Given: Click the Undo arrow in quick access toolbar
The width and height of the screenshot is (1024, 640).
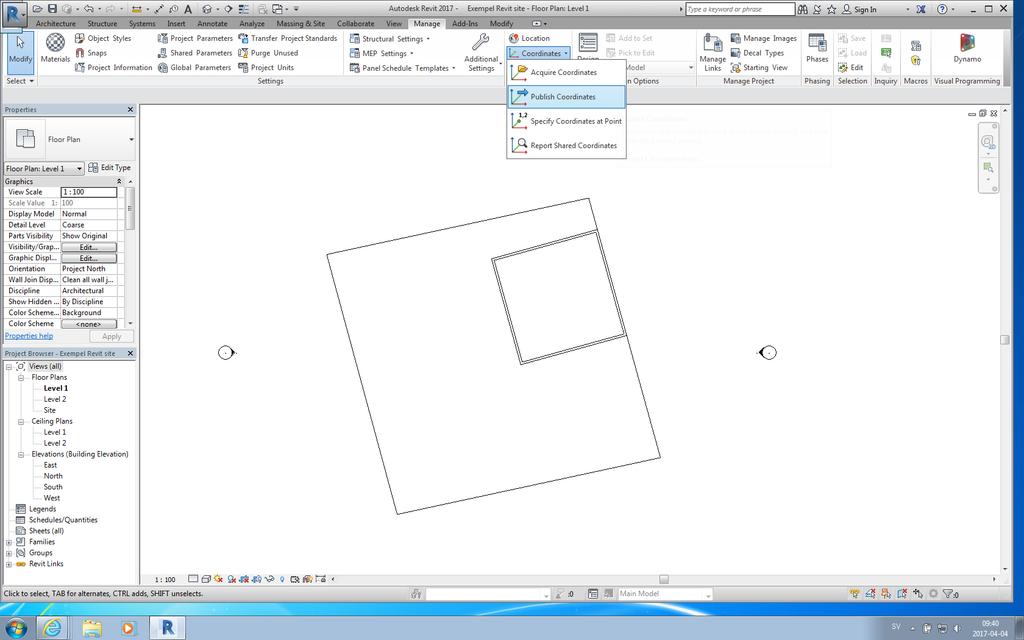Looking at the screenshot, I should click(x=89, y=9).
